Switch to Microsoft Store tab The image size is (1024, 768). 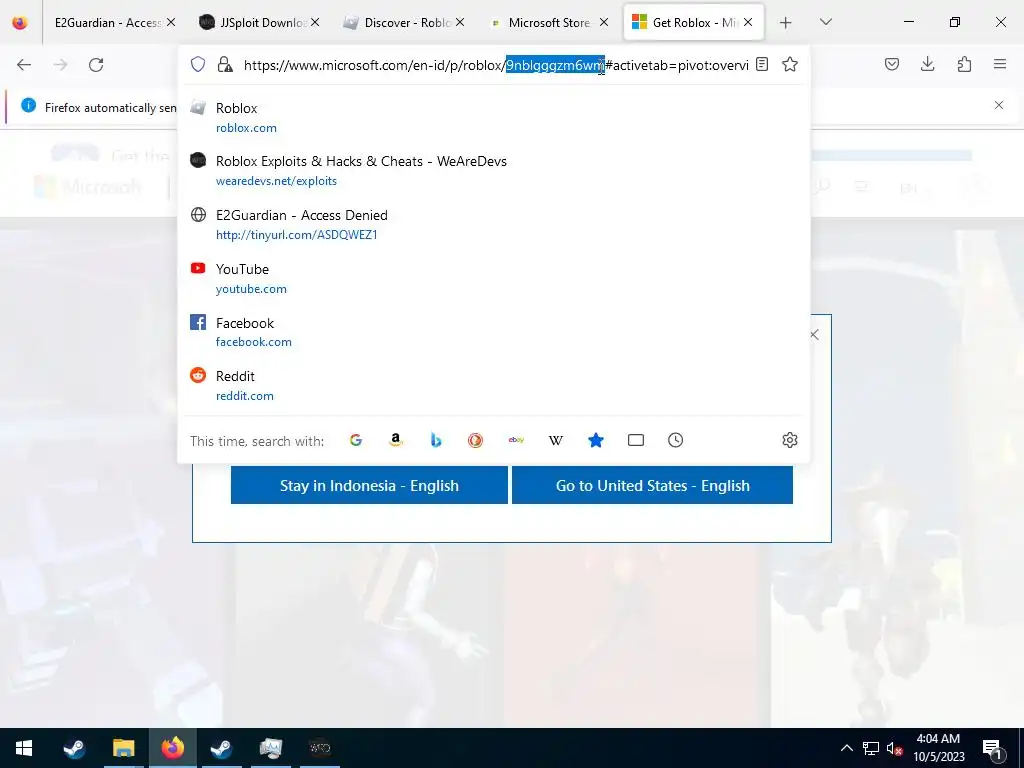[541, 23]
